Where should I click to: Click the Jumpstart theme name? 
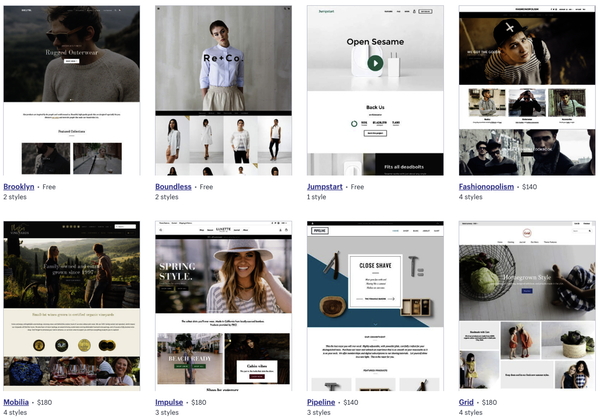[327, 186]
